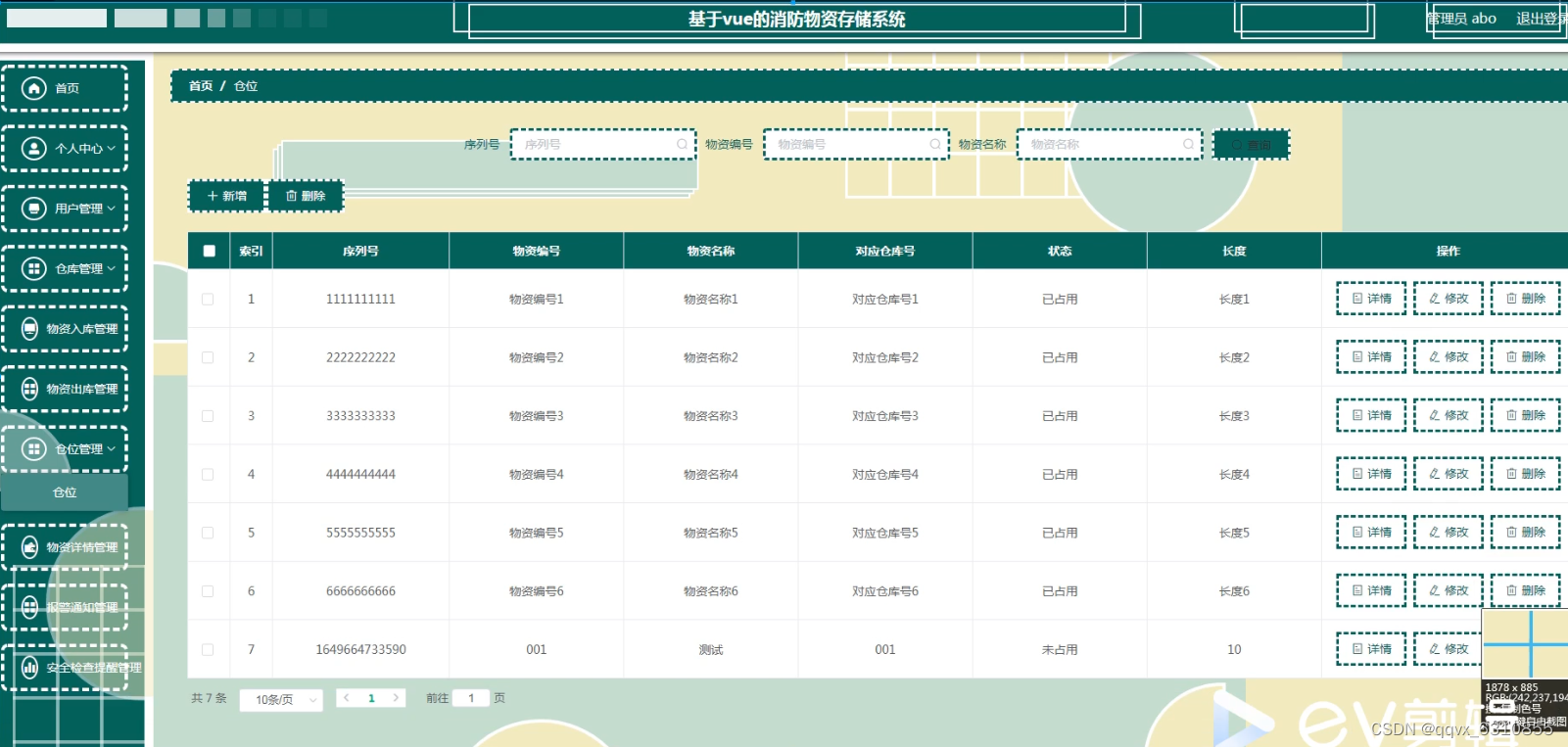This screenshot has width=1568, height=747.
Task: Click the 用户管理 sidebar icon
Action: (x=34, y=209)
